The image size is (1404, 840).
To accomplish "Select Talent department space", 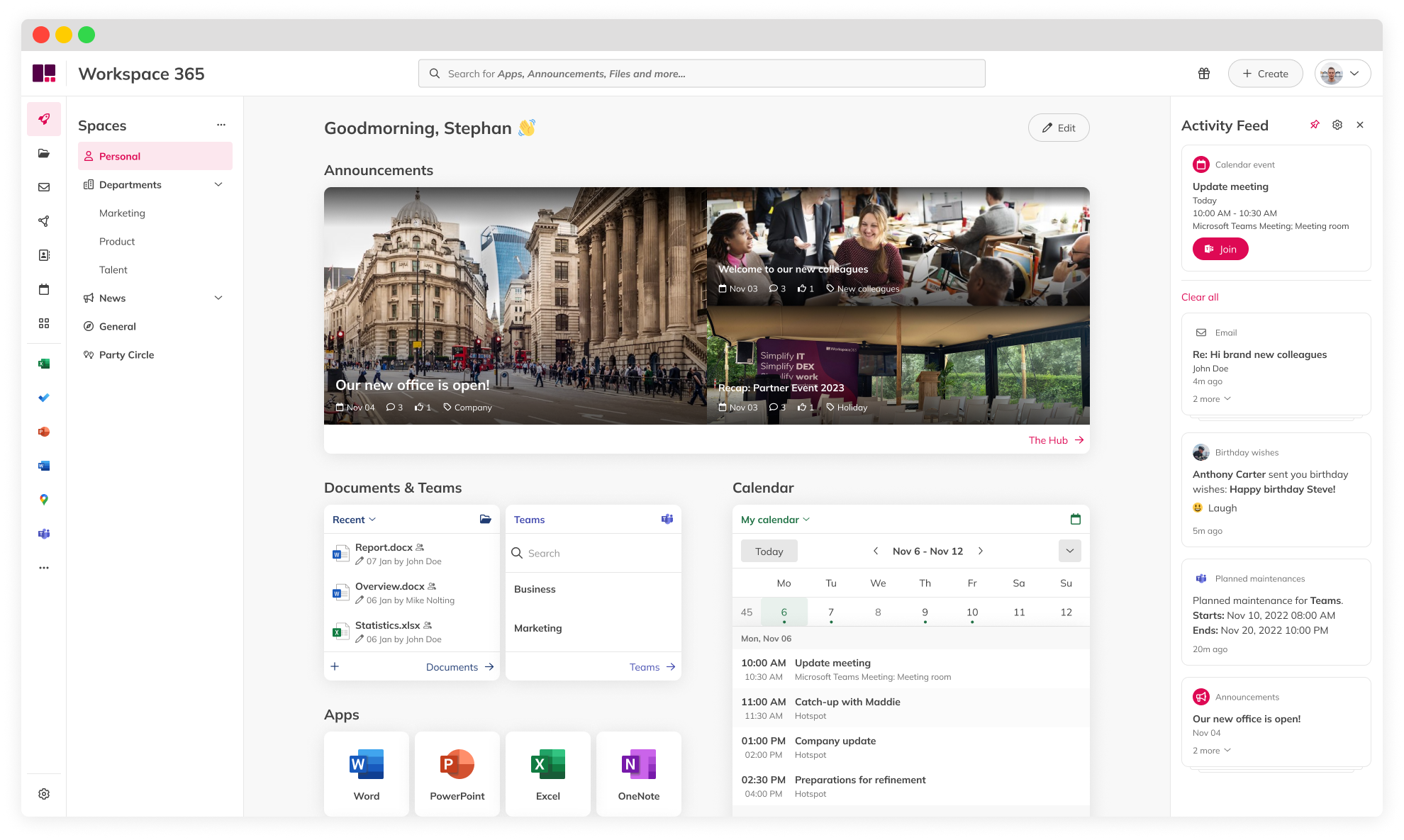I will coord(113,269).
